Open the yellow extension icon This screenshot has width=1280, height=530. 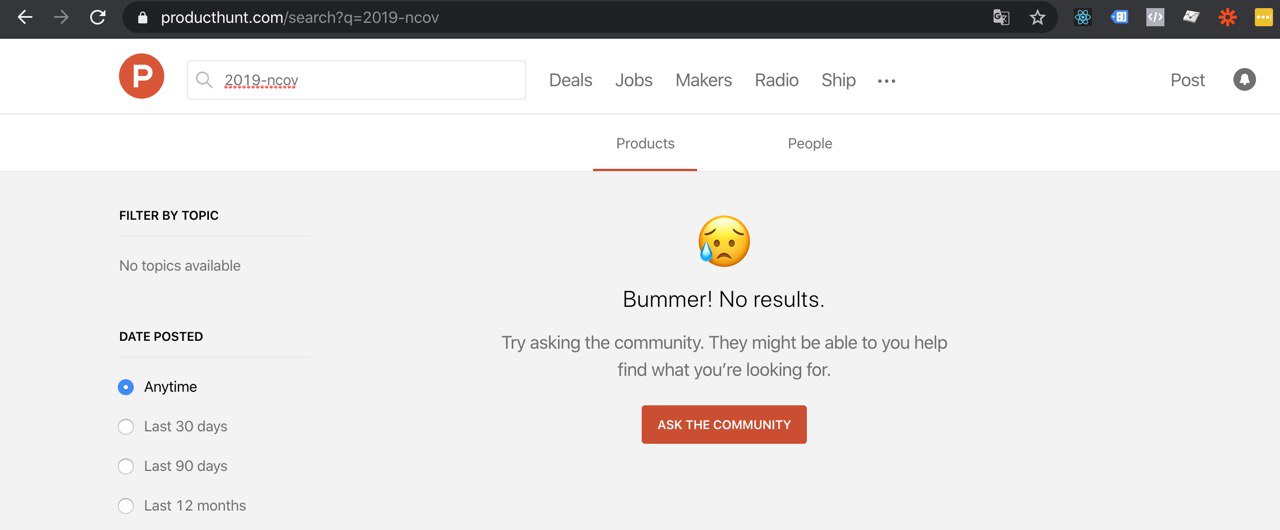pyautogui.click(x=1263, y=17)
